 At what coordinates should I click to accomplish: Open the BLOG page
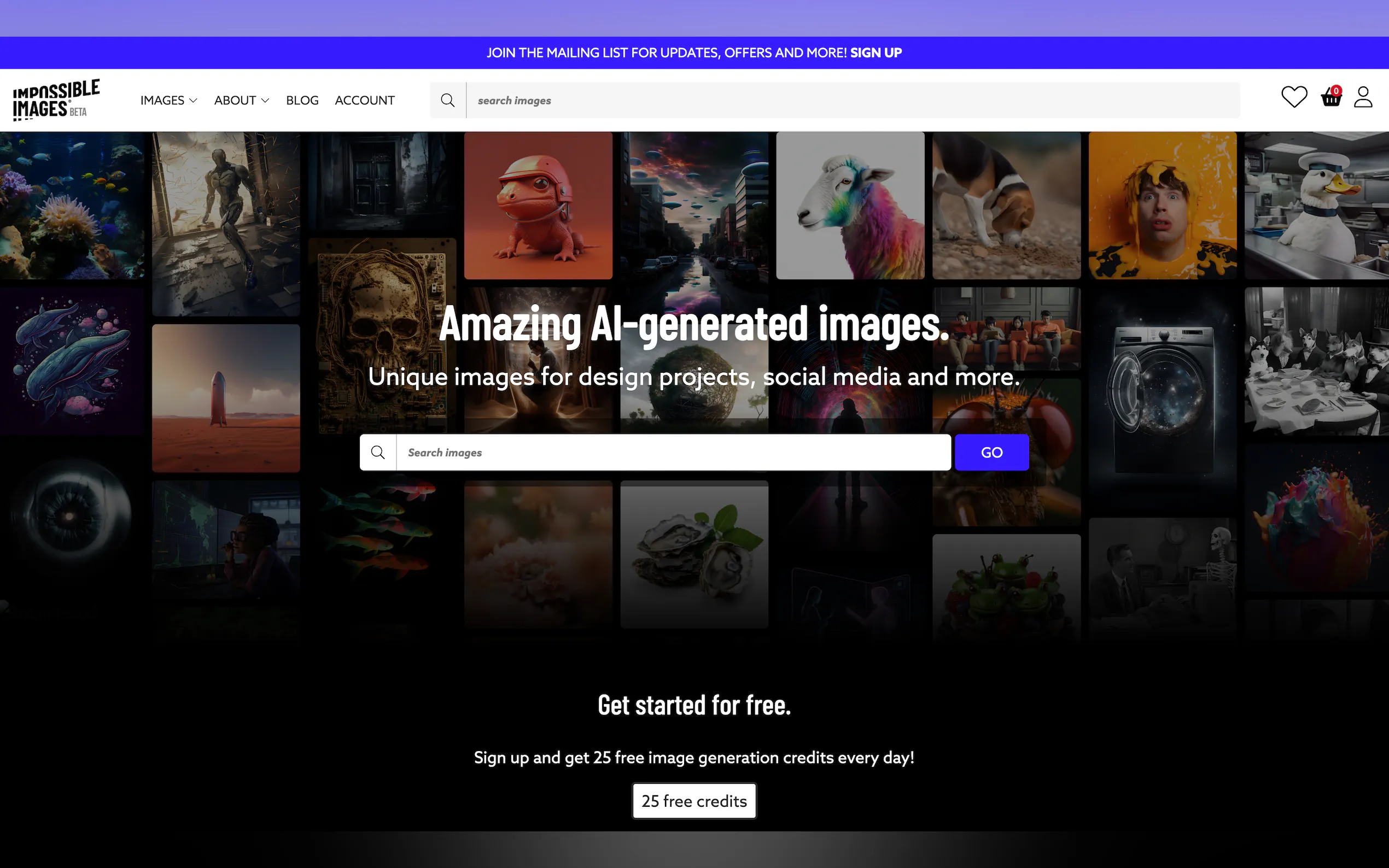pos(302,100)
